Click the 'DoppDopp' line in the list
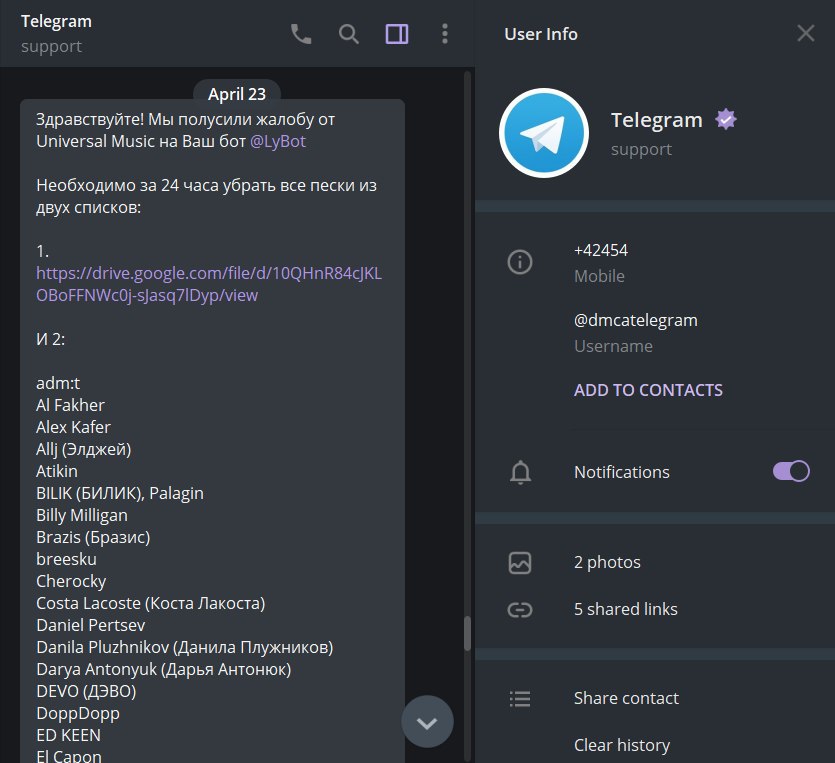 (78, 713)
